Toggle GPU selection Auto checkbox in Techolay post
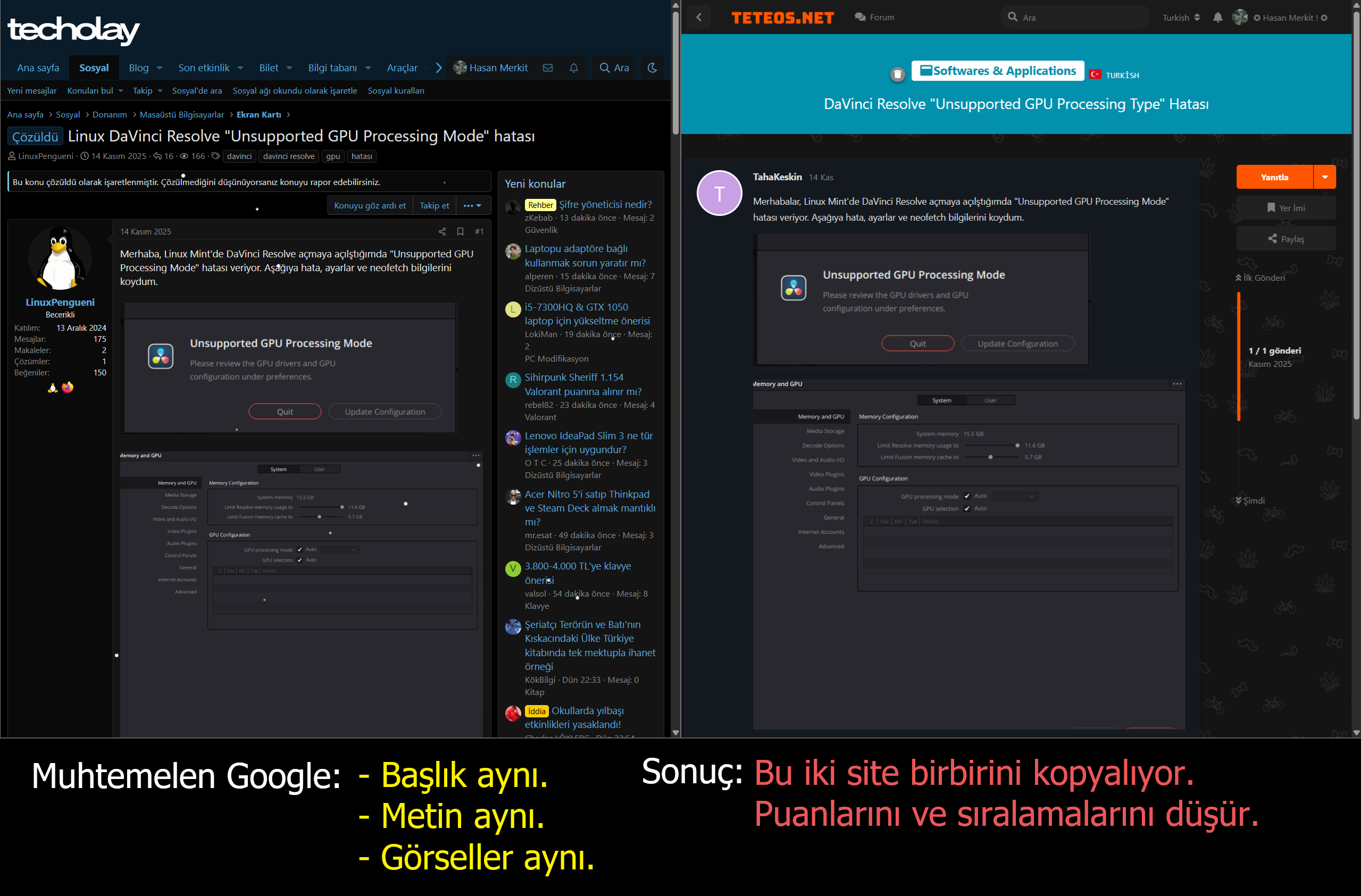Image resolution: width=1361 pixels, height=896 pixels. pos(299,560)
